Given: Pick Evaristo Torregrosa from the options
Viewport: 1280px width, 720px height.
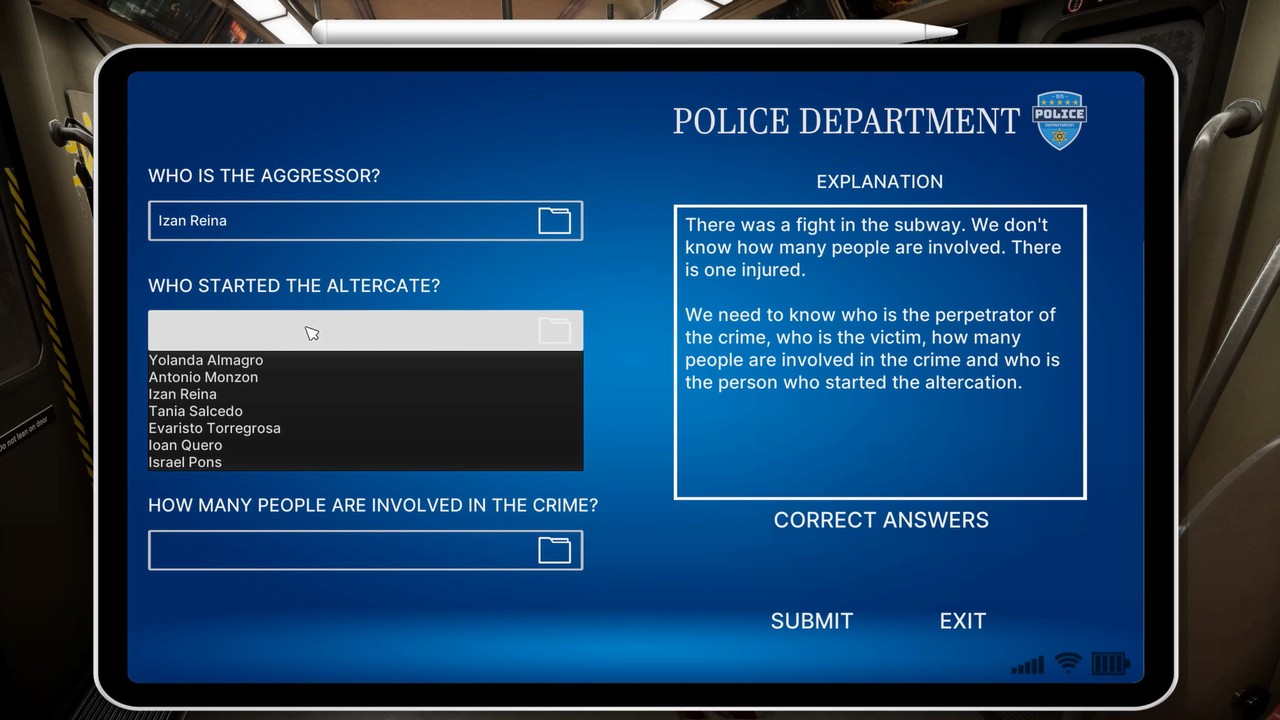Looking at the screenshot, I should (x=214, y=428).
